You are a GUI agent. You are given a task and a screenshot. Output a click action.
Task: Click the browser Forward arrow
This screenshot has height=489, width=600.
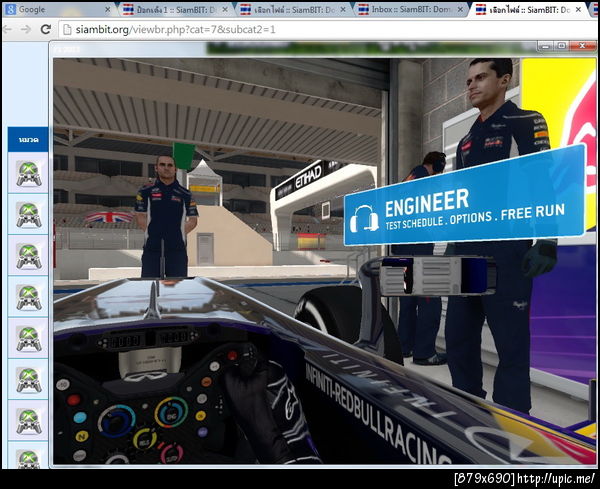coord(26,29)
